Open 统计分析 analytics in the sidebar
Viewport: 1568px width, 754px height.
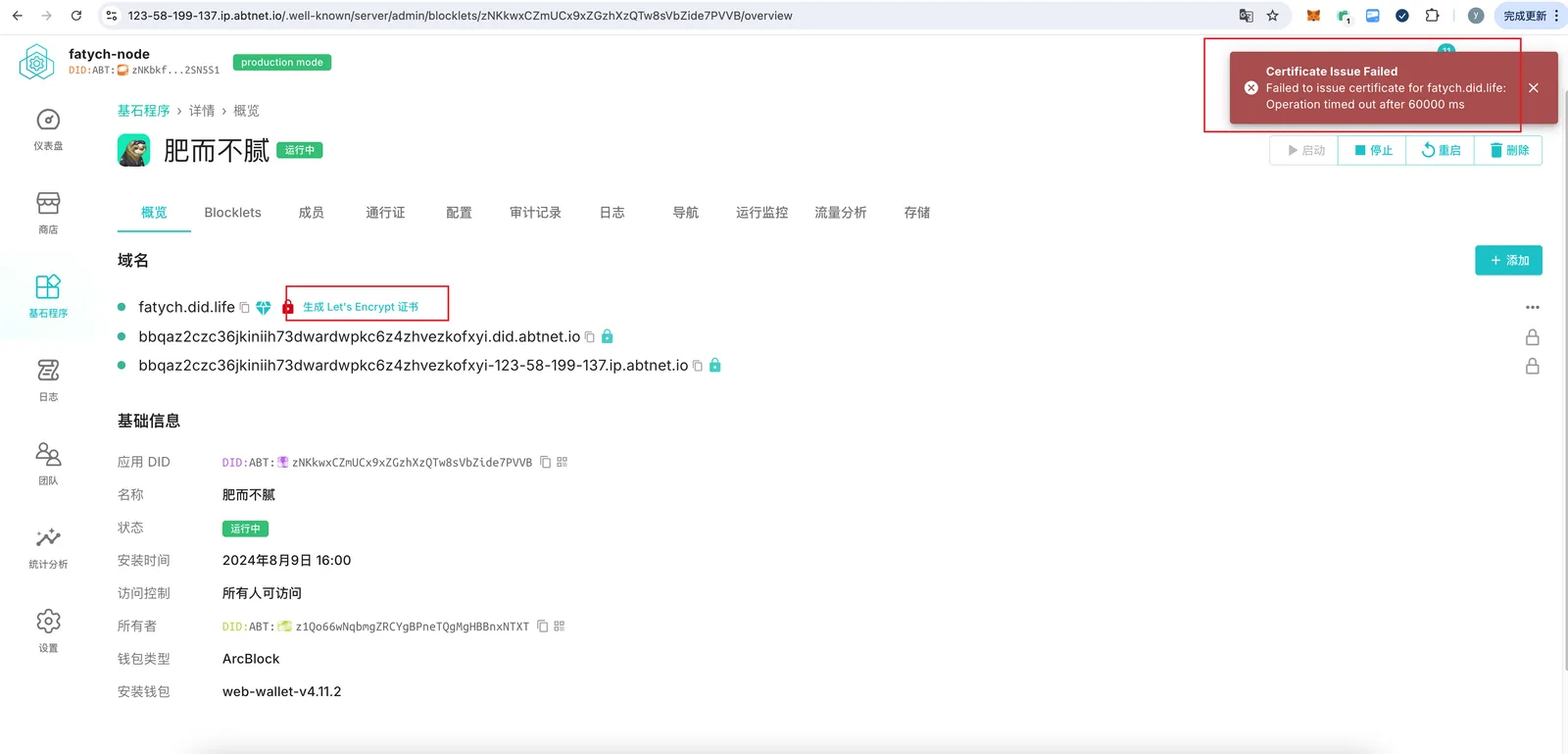[48, 547]
